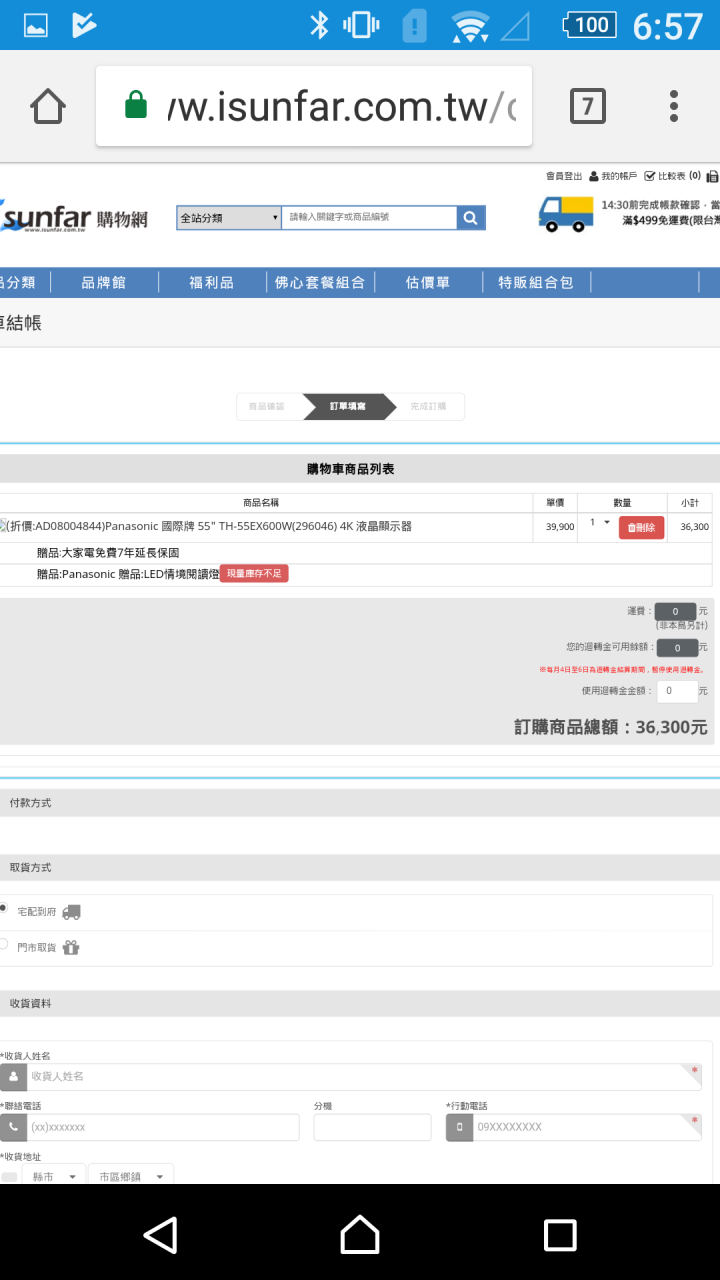Viewport: 720px width, 1280px height.
Task: Focus the keyword search input field
Action: [369, 217]
